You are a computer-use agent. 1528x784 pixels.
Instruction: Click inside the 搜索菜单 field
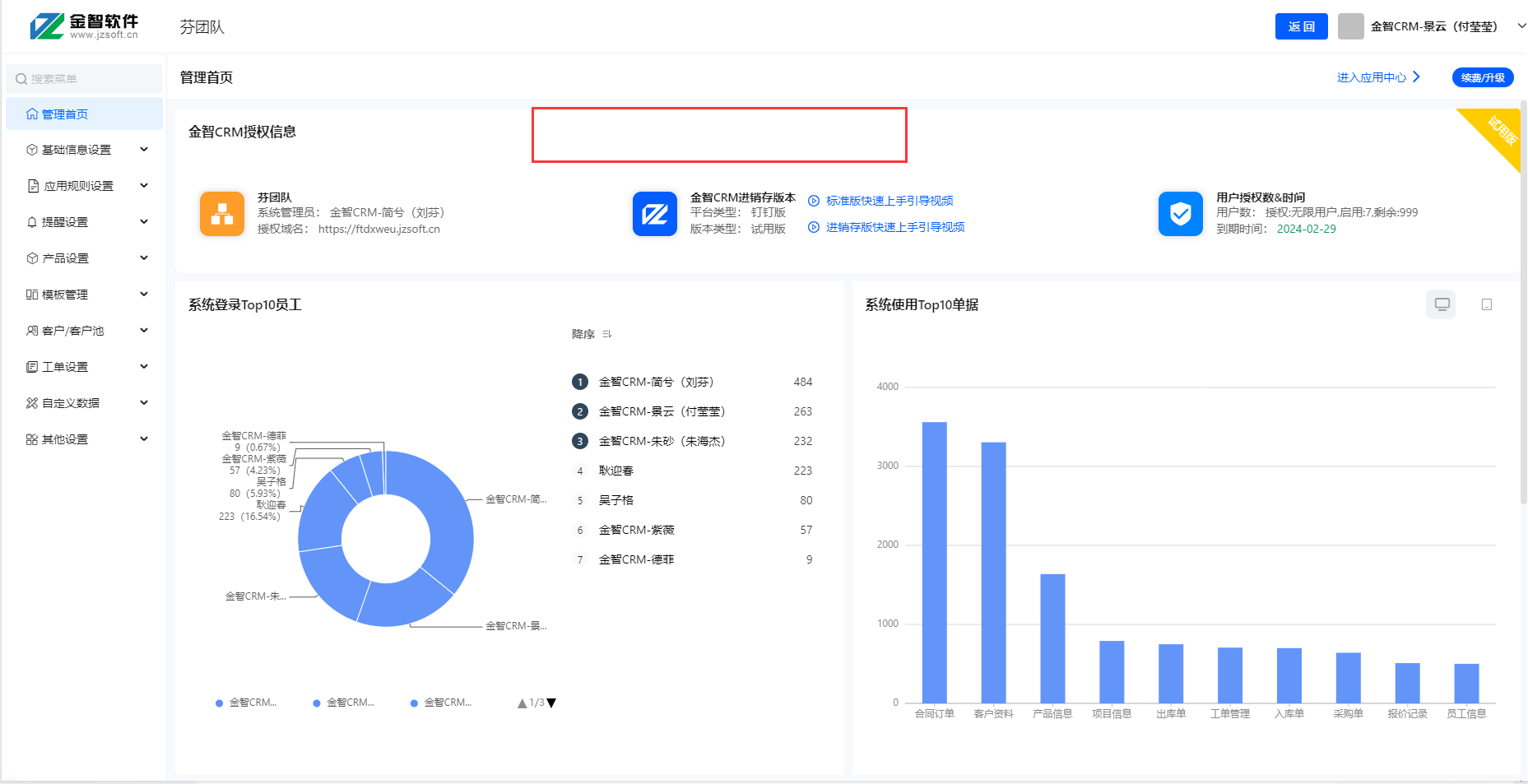(84, 79)
